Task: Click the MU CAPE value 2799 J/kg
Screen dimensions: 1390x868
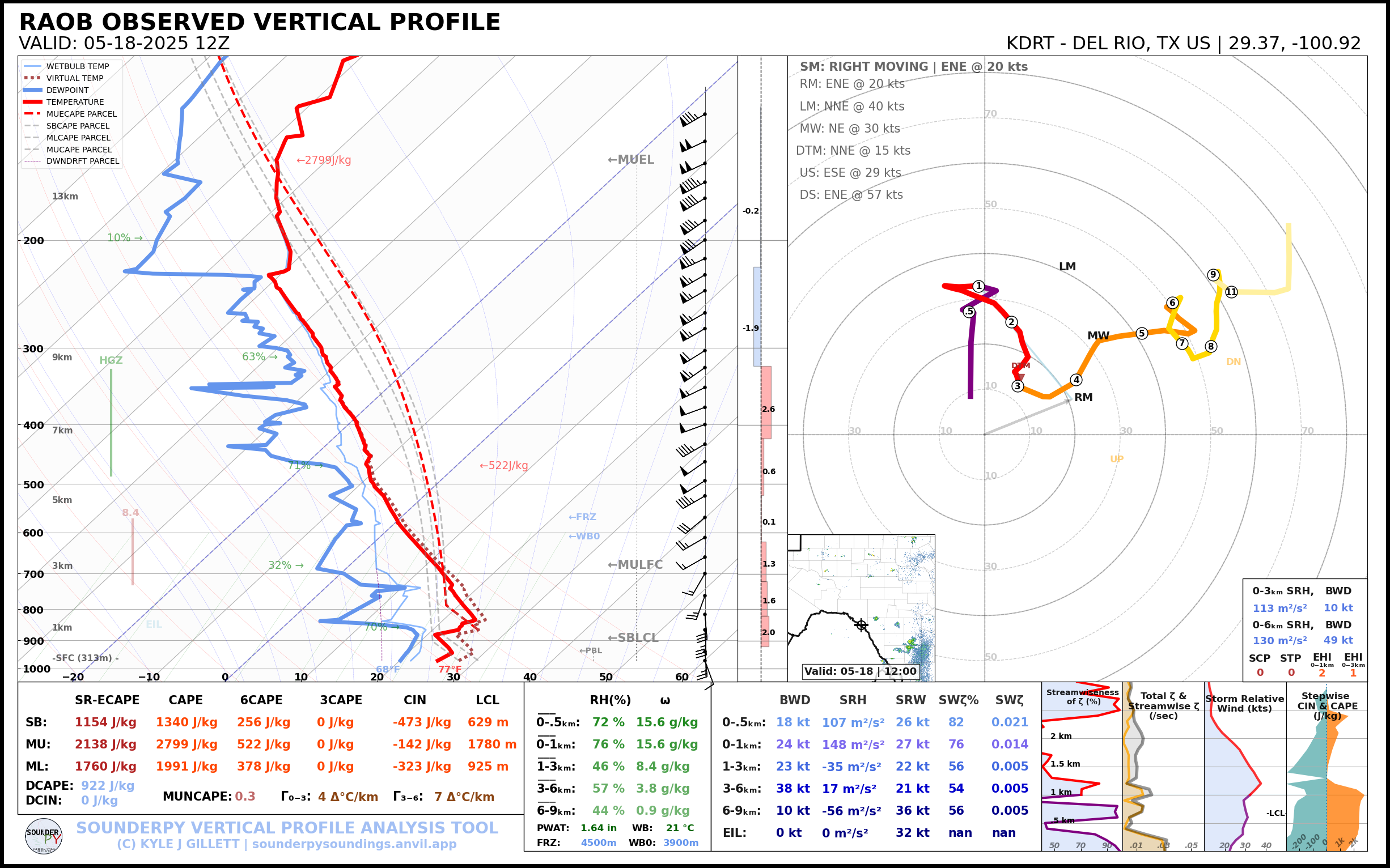Action: click(x=186, y=744)
